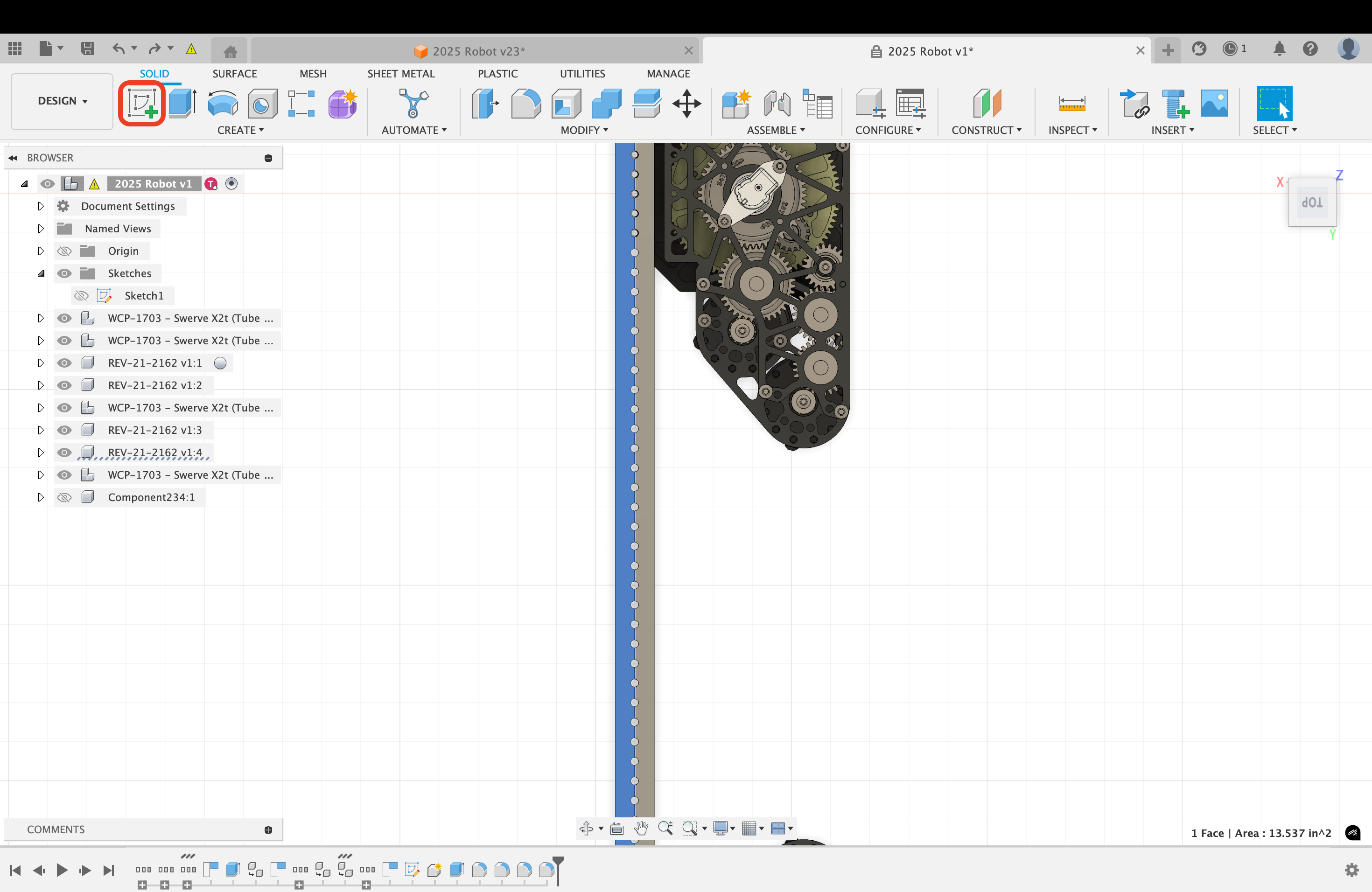
Task: Select the Move/Copy arrows tool
Action: click(x=686, y=104)
